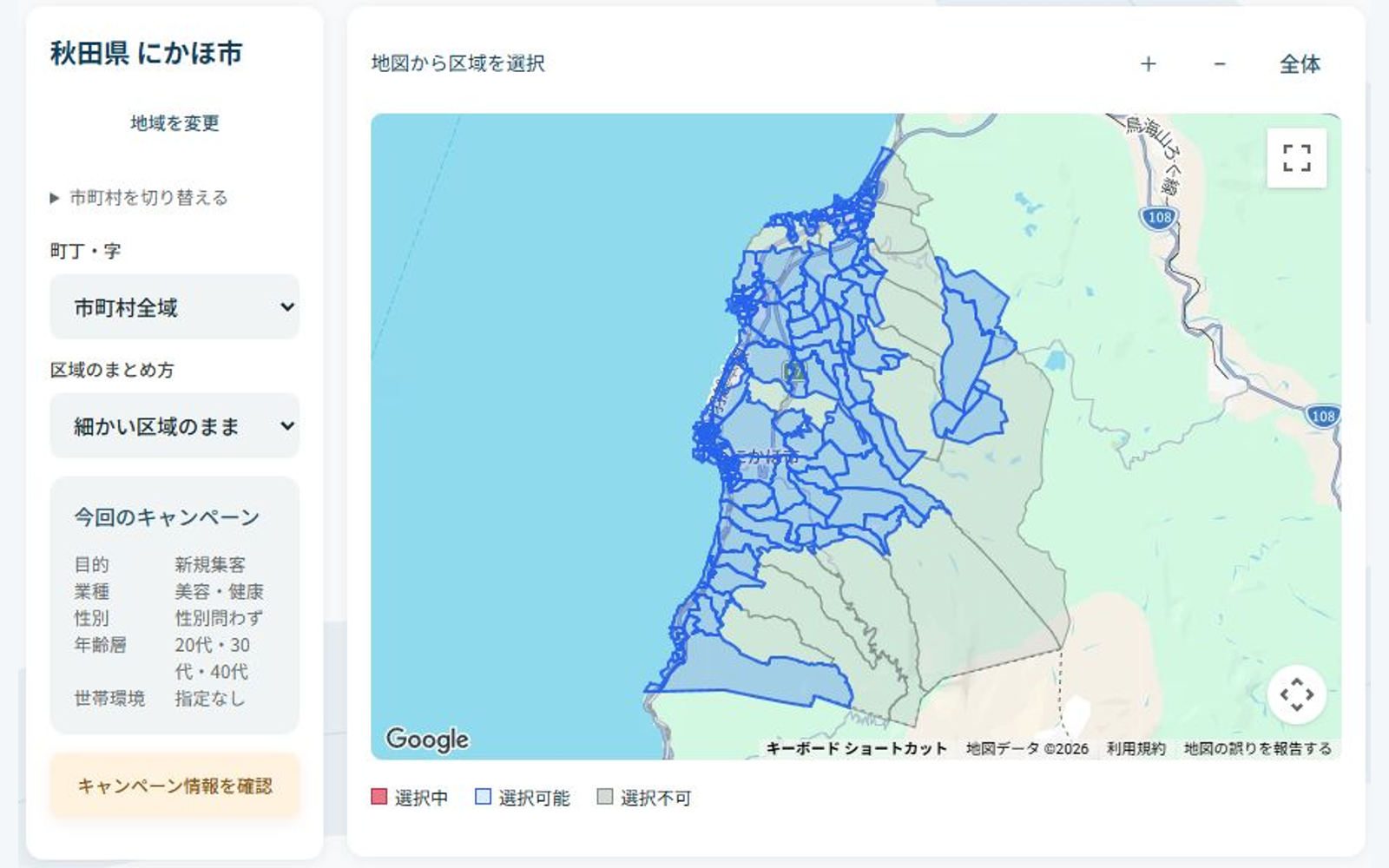
Task: Click 地域を変更 to change region
Action: pos(174,123)
